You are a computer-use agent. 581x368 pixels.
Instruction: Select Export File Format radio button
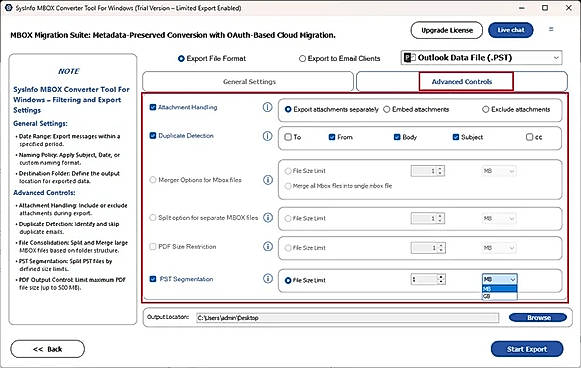point(181,59)
